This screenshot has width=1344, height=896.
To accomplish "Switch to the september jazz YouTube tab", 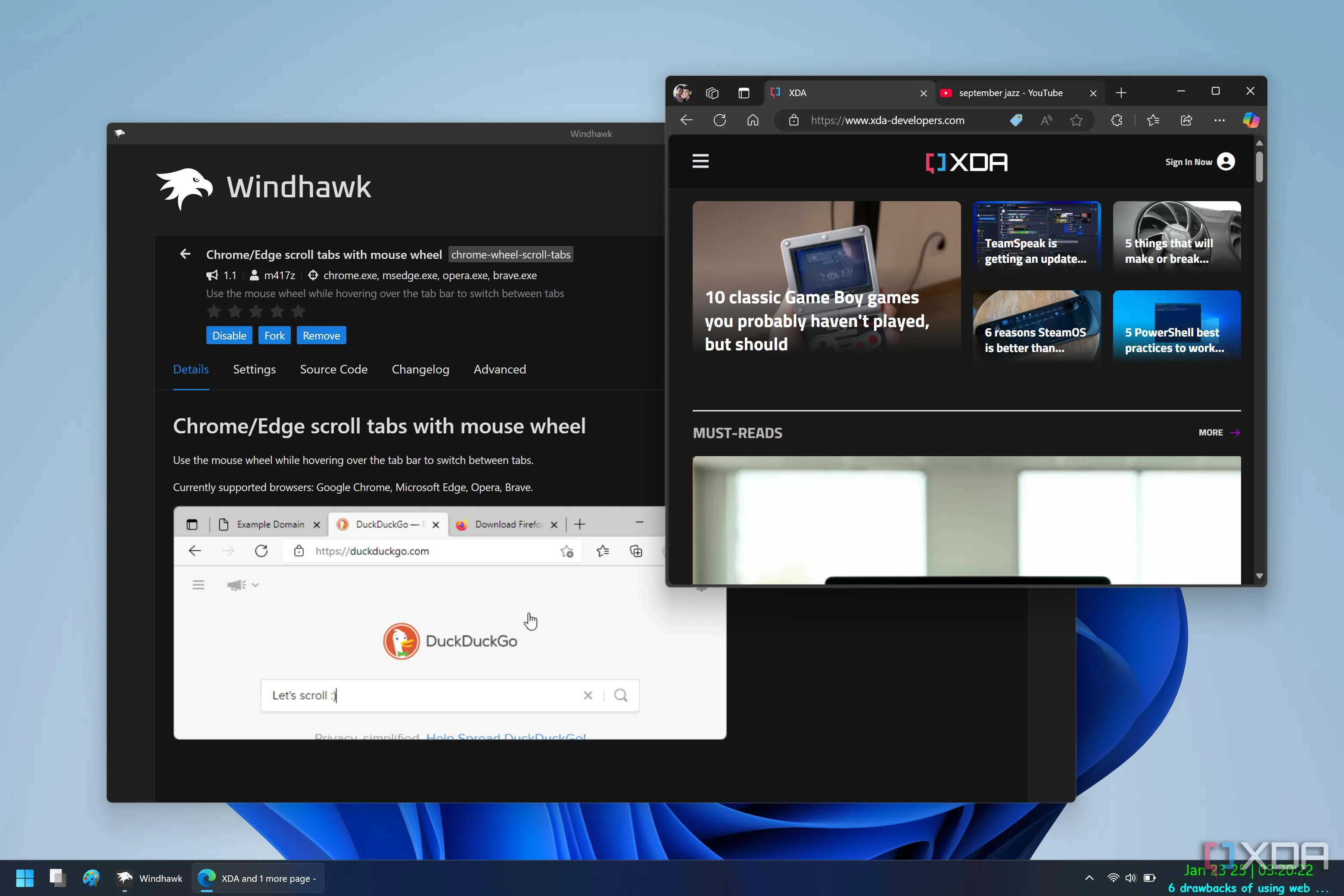I will 1011,93.
